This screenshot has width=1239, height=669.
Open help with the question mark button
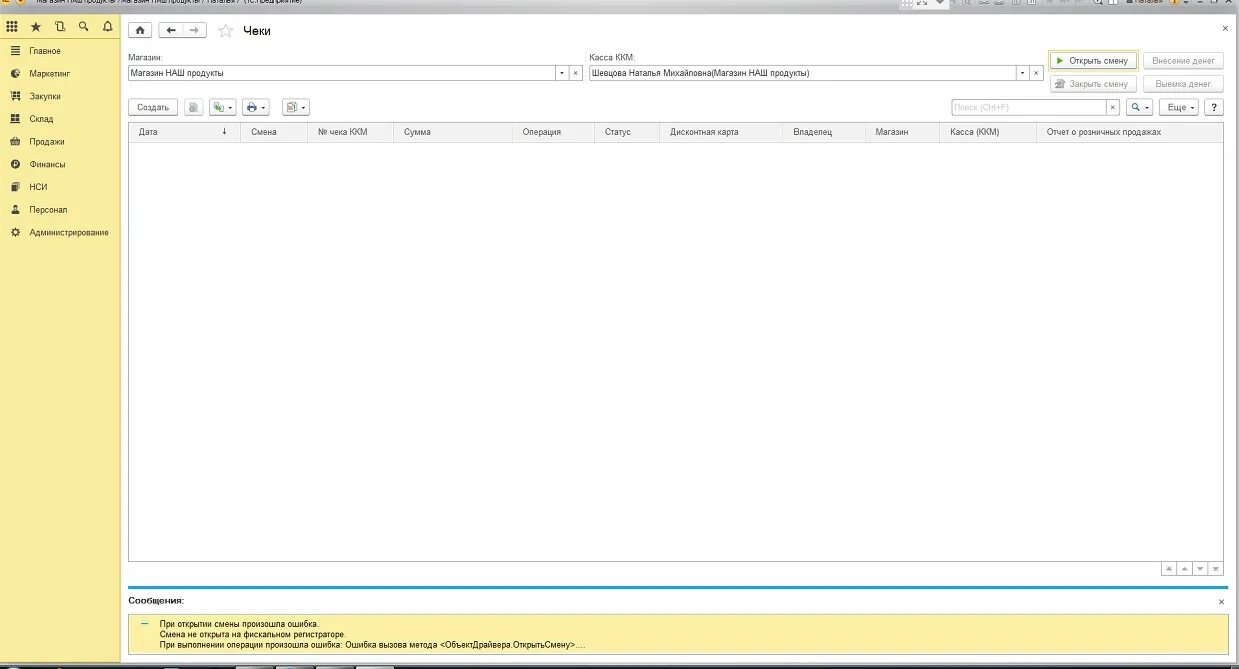1214,107
